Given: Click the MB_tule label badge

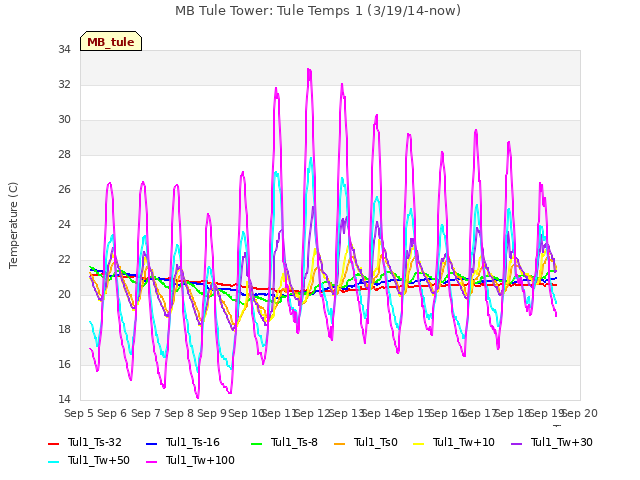Looking at the screenshot, I should click(111, 41).
